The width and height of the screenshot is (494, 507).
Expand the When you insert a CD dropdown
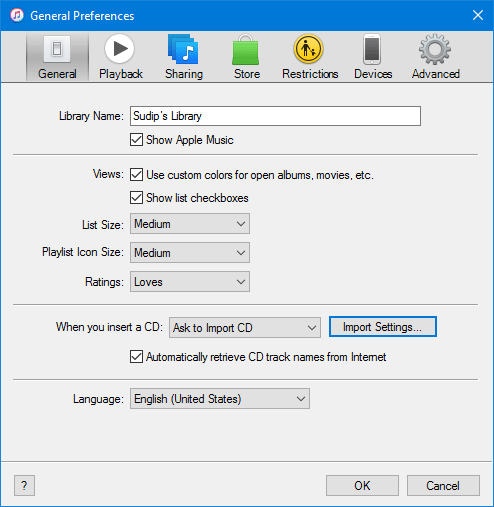[x=245, y=327]
